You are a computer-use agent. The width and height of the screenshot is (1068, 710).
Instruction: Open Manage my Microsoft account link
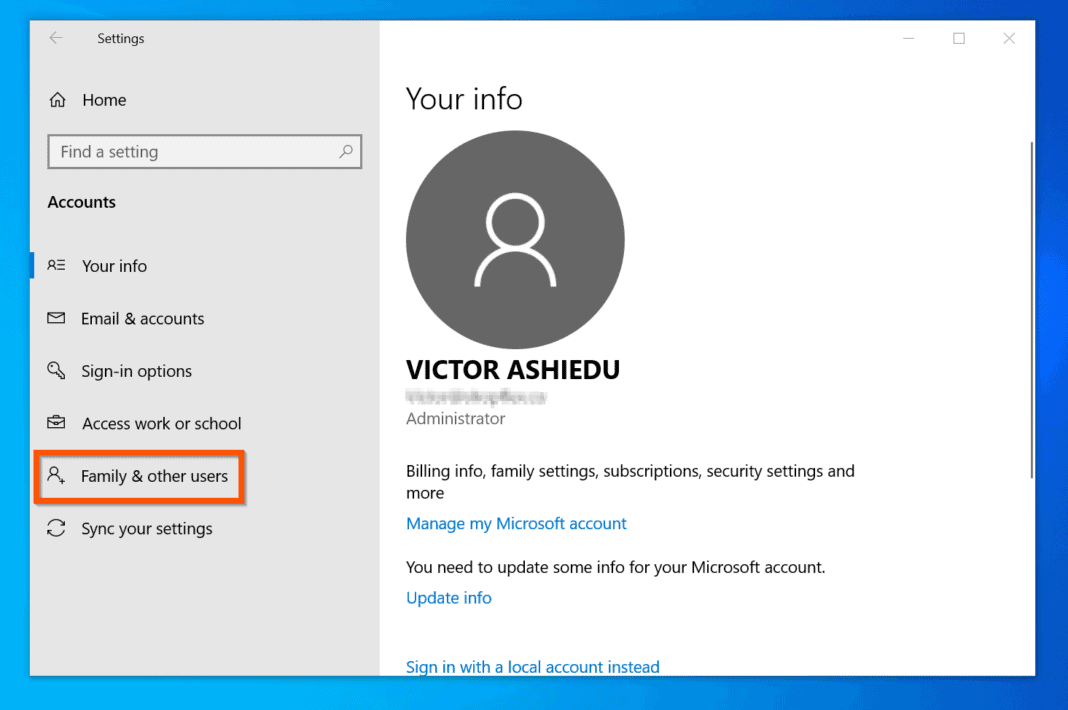tap(516, 523)
